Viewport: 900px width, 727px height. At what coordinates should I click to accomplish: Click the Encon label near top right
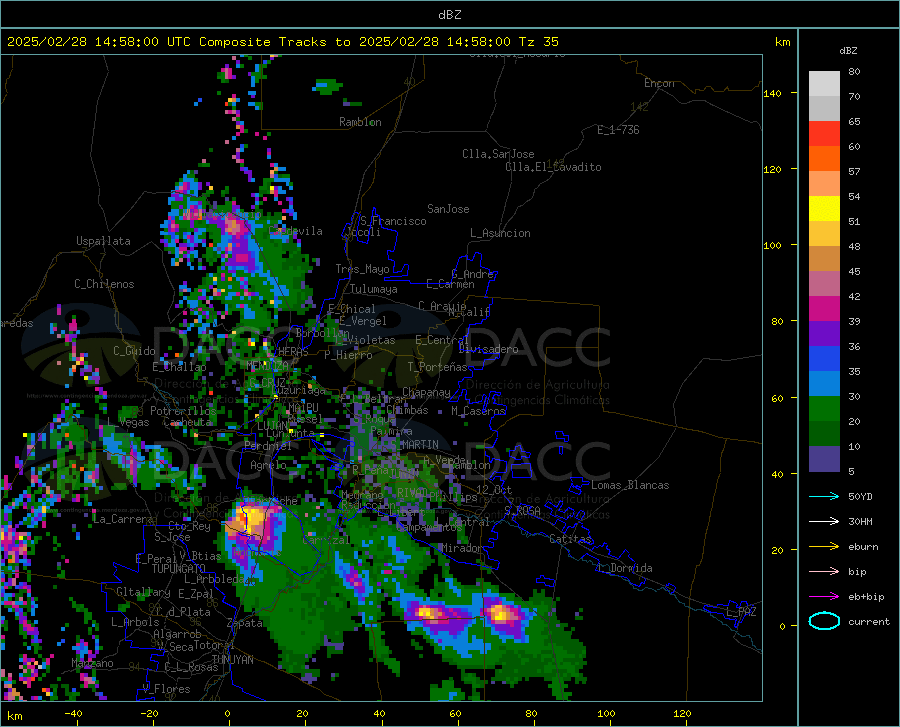point(659,83)
